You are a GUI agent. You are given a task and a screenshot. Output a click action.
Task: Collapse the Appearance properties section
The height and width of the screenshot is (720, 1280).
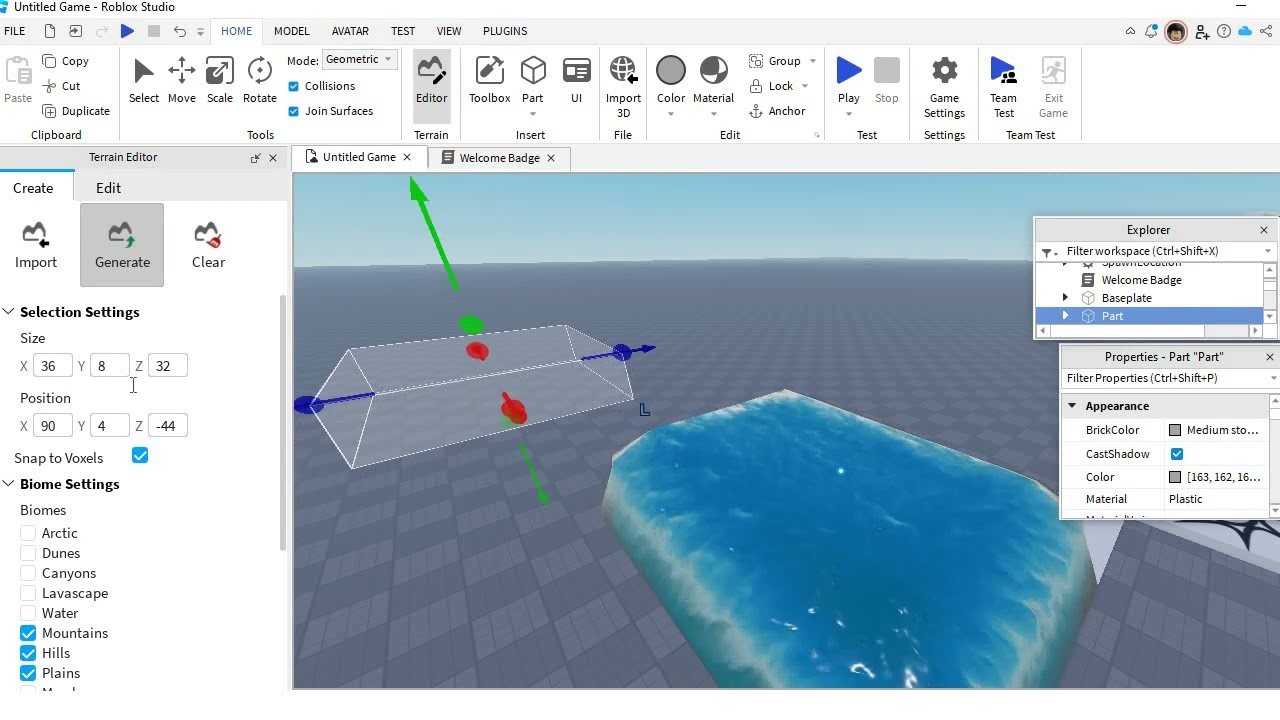pyautogui.click(x=1072, y=406)
